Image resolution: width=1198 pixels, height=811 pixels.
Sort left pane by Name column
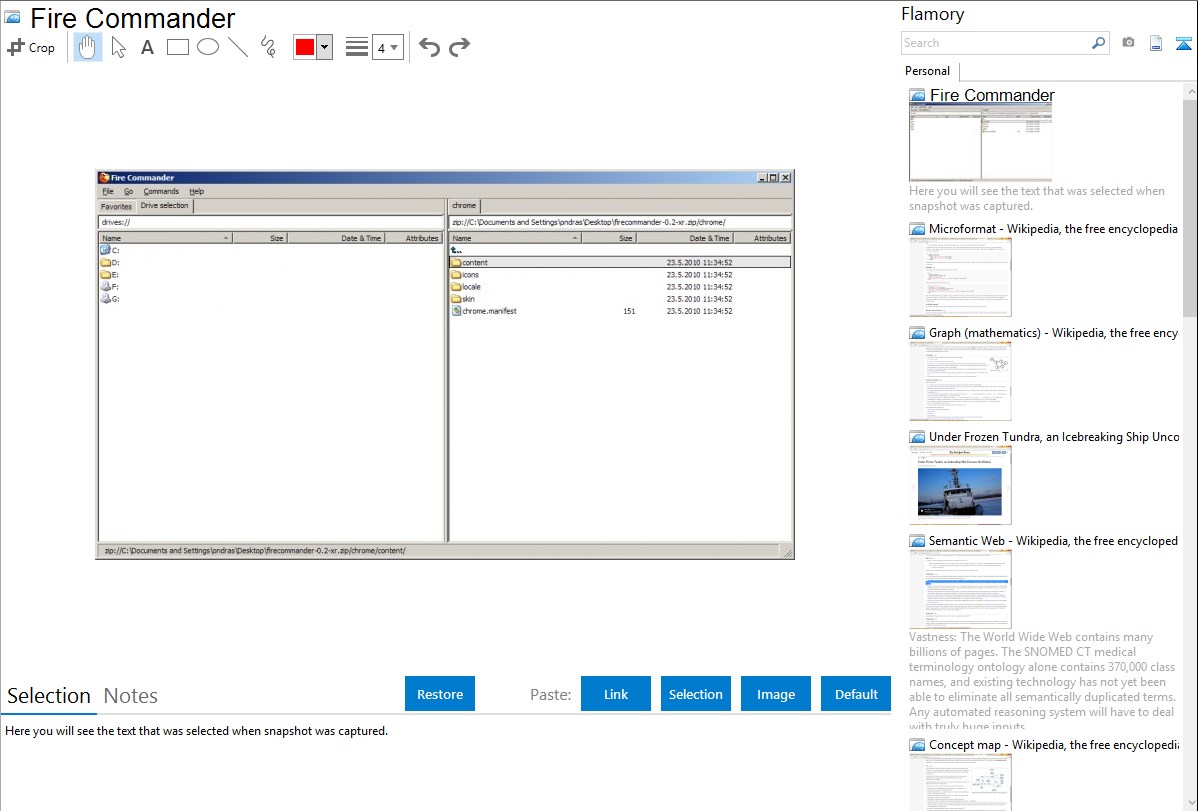166,238
